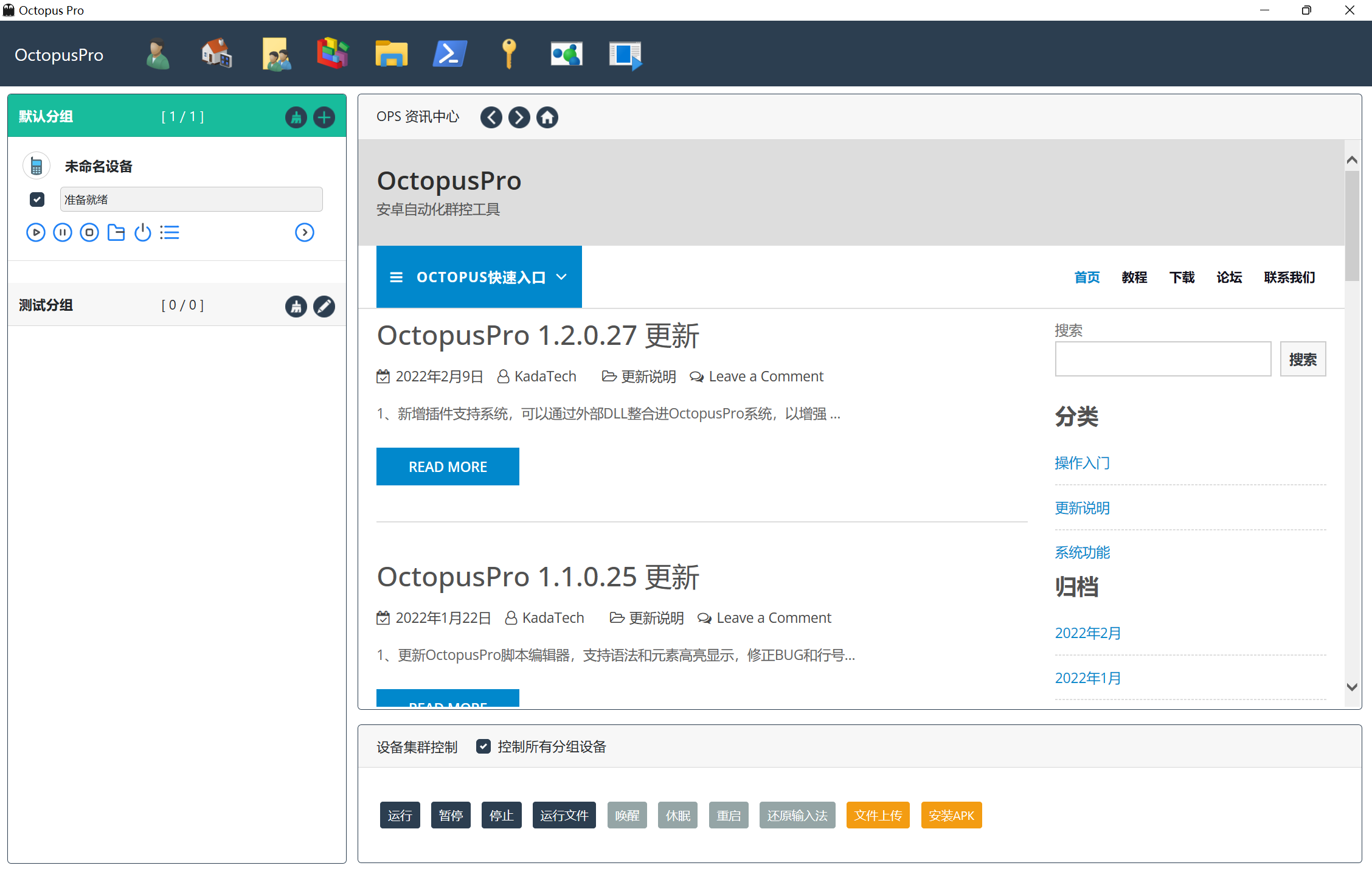Toggle 控制所有分组设备 checkbox

click(x=483, y=746)
